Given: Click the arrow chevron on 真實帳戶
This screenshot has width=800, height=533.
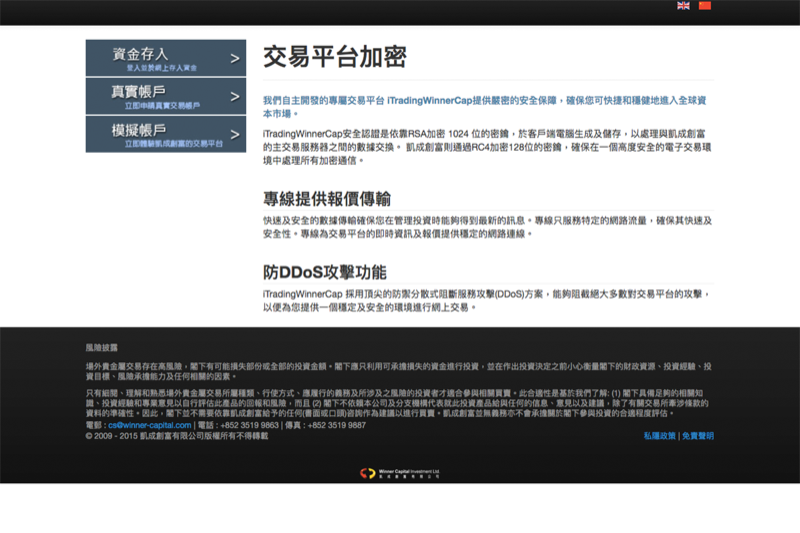Looking at the screenshot, I should (235, 96).
